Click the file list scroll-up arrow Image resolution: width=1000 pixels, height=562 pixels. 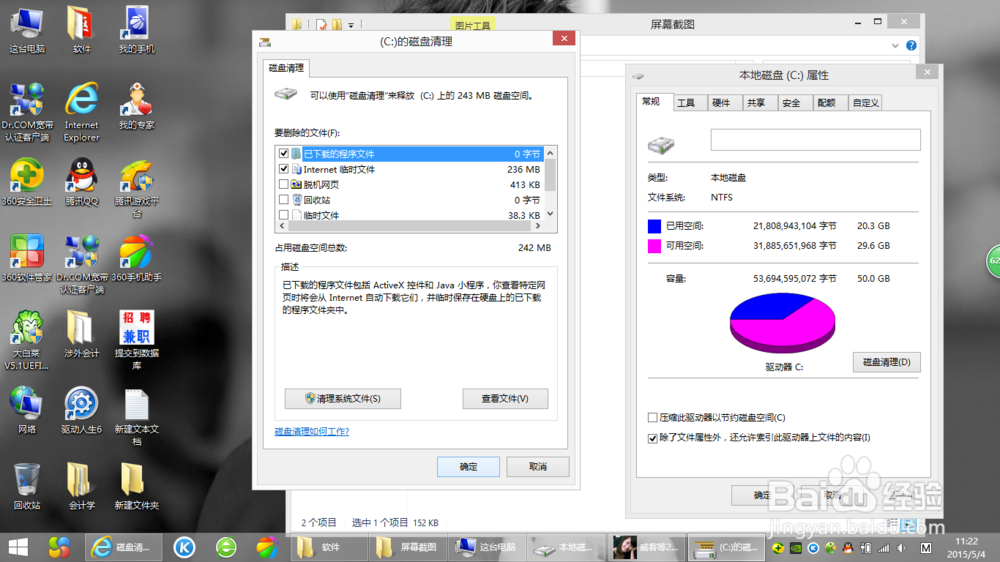(x=550, y=153)
